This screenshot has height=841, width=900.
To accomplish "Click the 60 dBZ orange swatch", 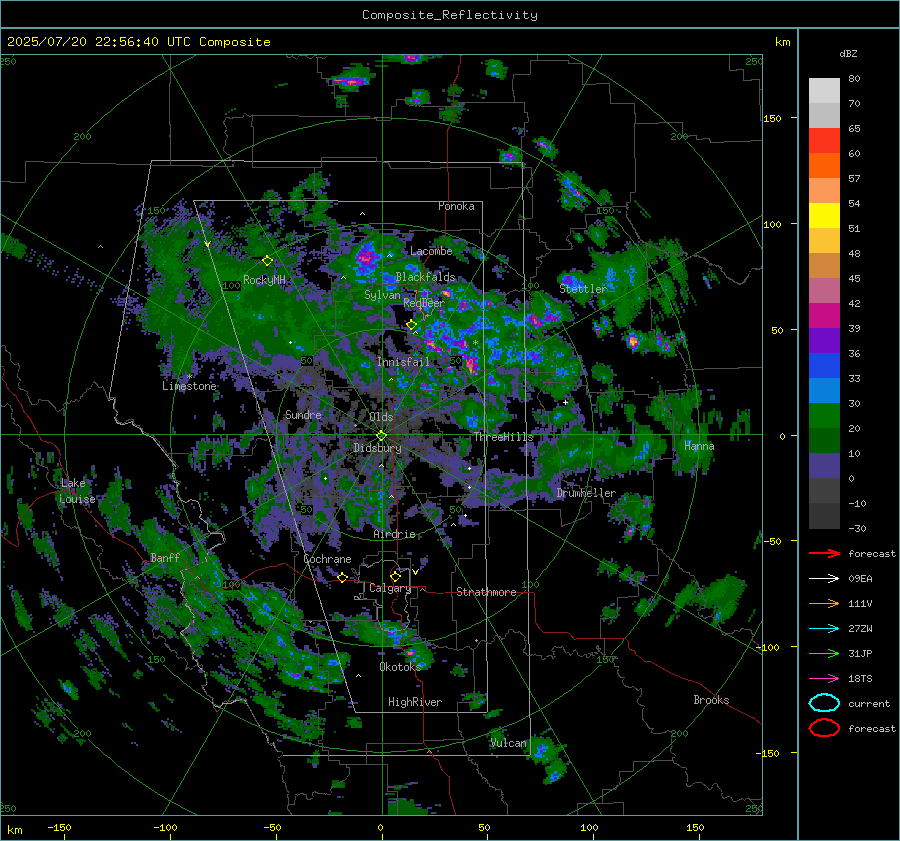I will pyautogui.click(x=824, y=166).
